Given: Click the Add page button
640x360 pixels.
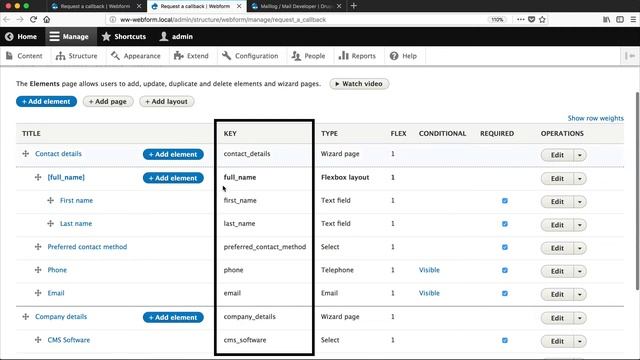Looking at the screenshot, I should pyautogui.click(x=108, y=101).
